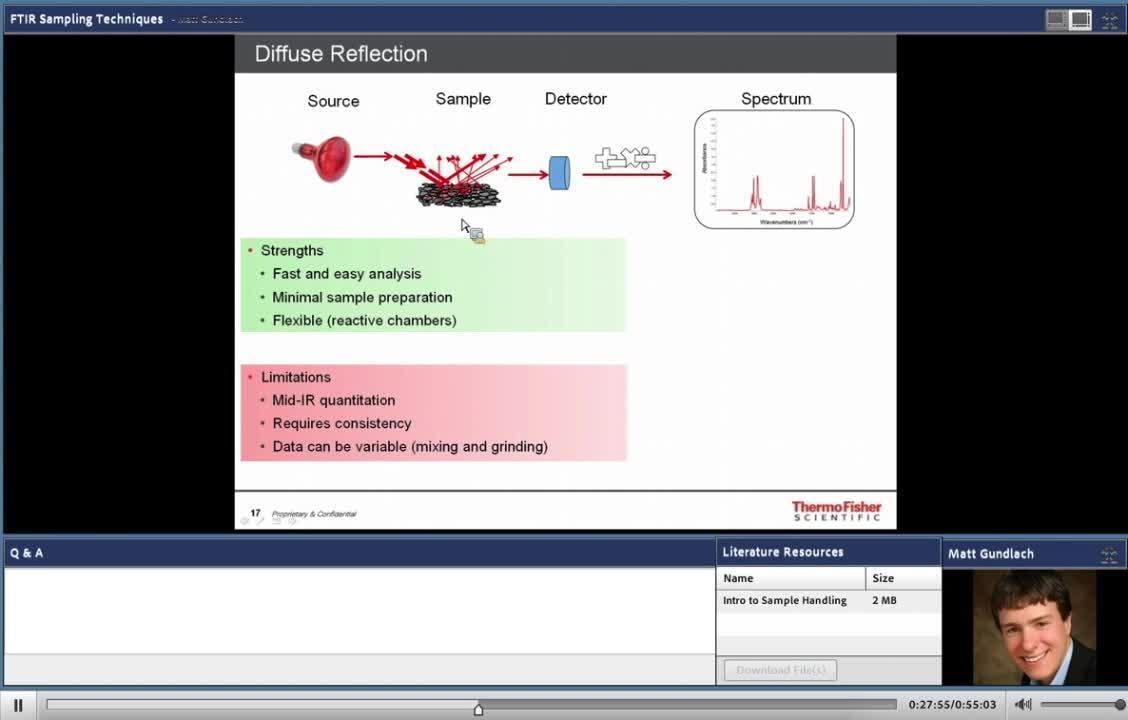The height and width of the screenshot is (720, 1128).
Task: Sort resources by the Size column header
Action: point(902,578)
